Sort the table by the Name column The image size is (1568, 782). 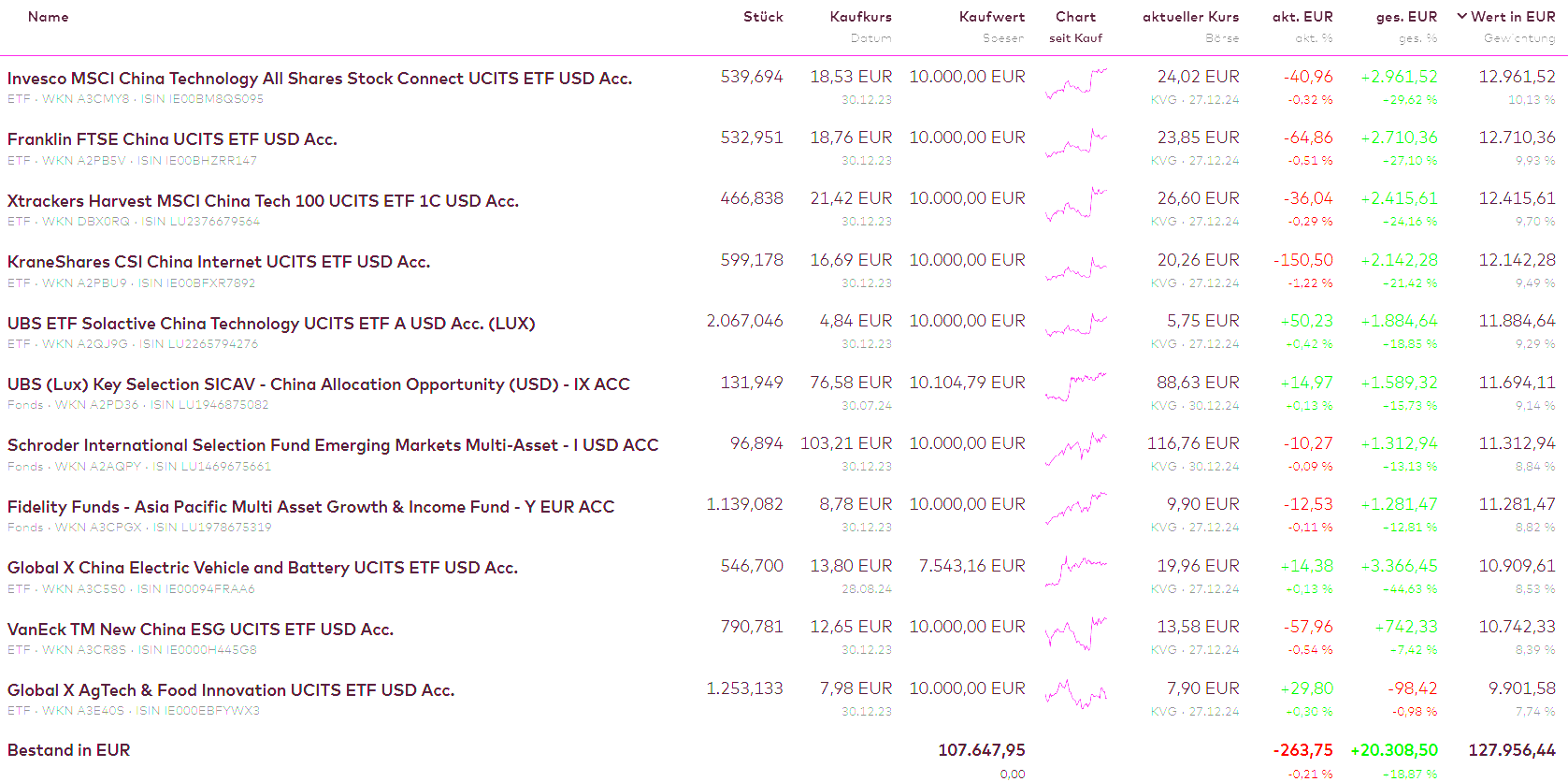[48, 17]
